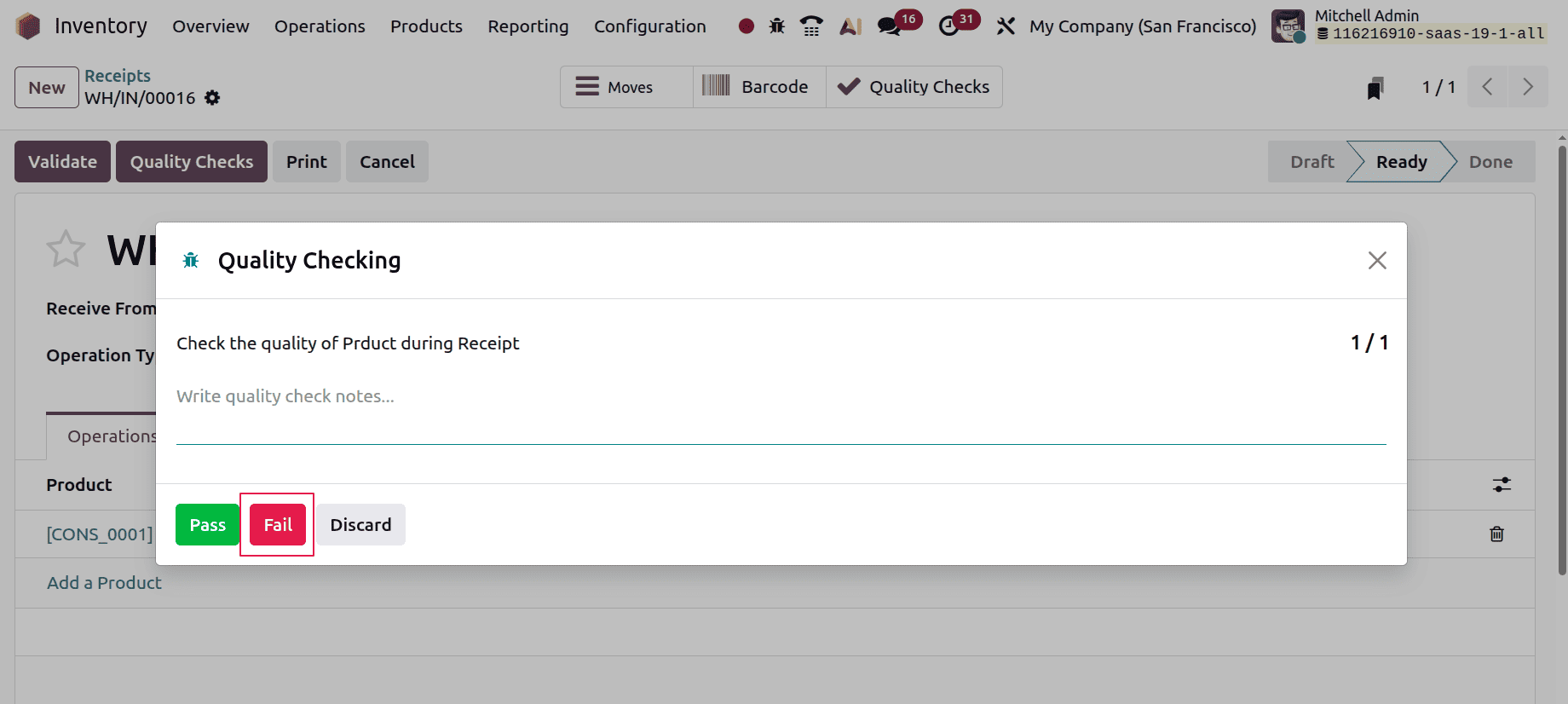The width and height of the screenshot is (1568, 704).
Task: Click the 1 / 1 record pager
Action: click(1438, 87)
